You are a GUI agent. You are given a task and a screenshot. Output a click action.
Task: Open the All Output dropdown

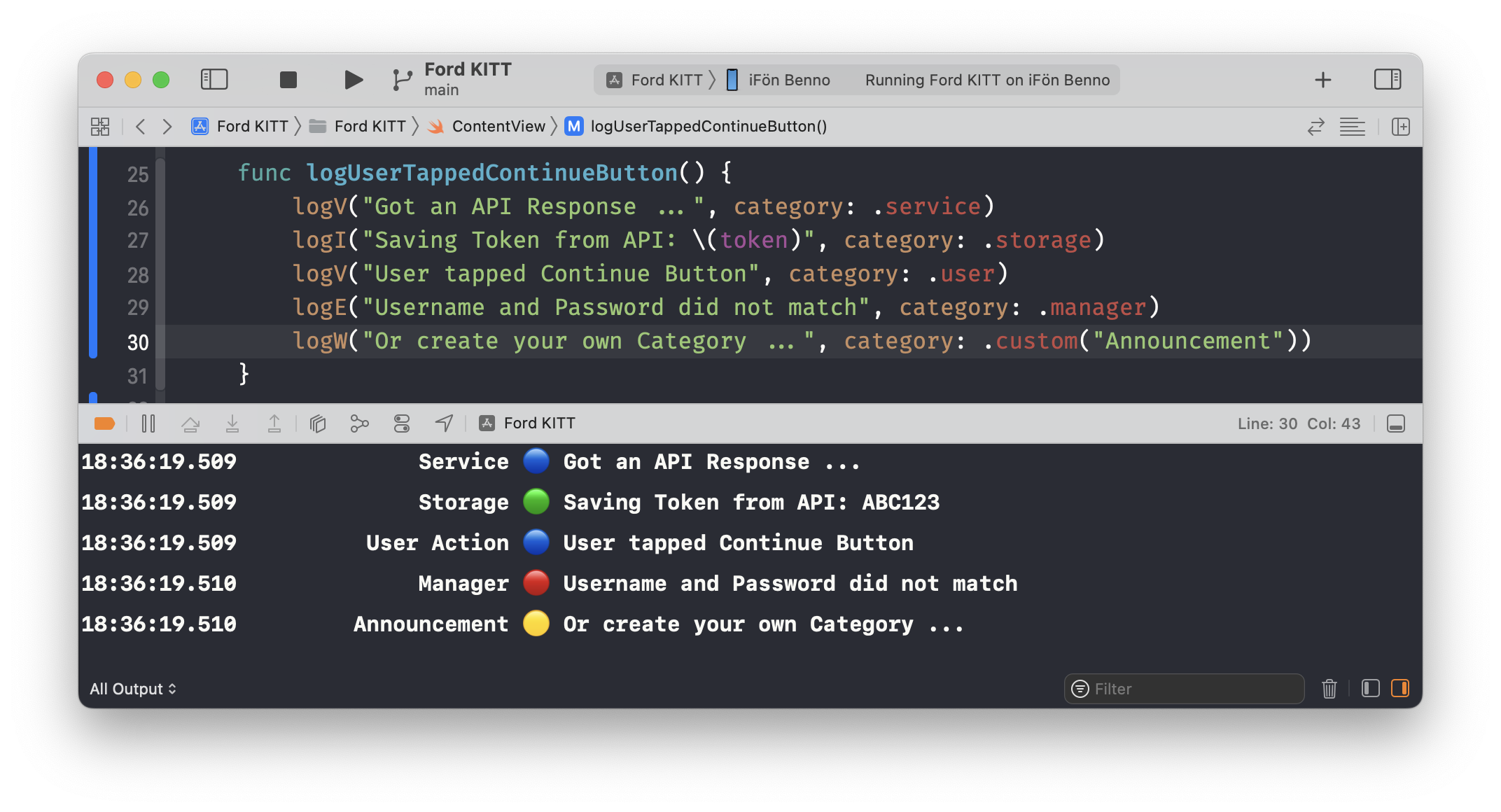pyautogui.click(x=133, y=689)
